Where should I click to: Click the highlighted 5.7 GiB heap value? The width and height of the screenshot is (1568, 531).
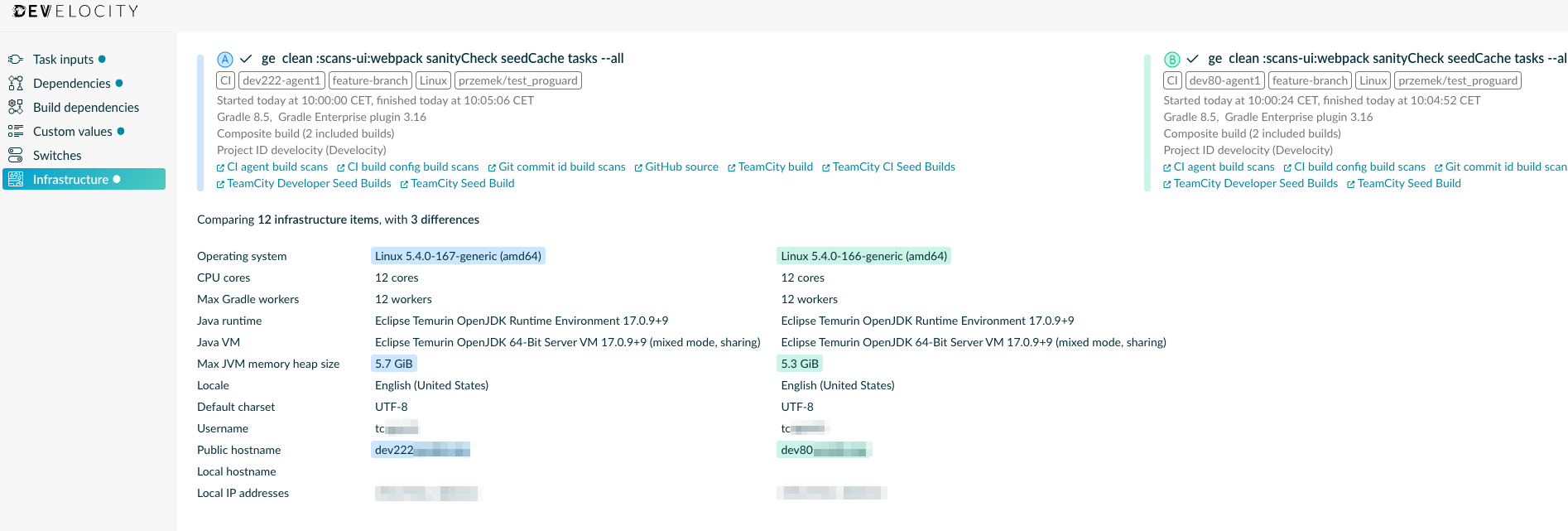click(x=393, y=364)
